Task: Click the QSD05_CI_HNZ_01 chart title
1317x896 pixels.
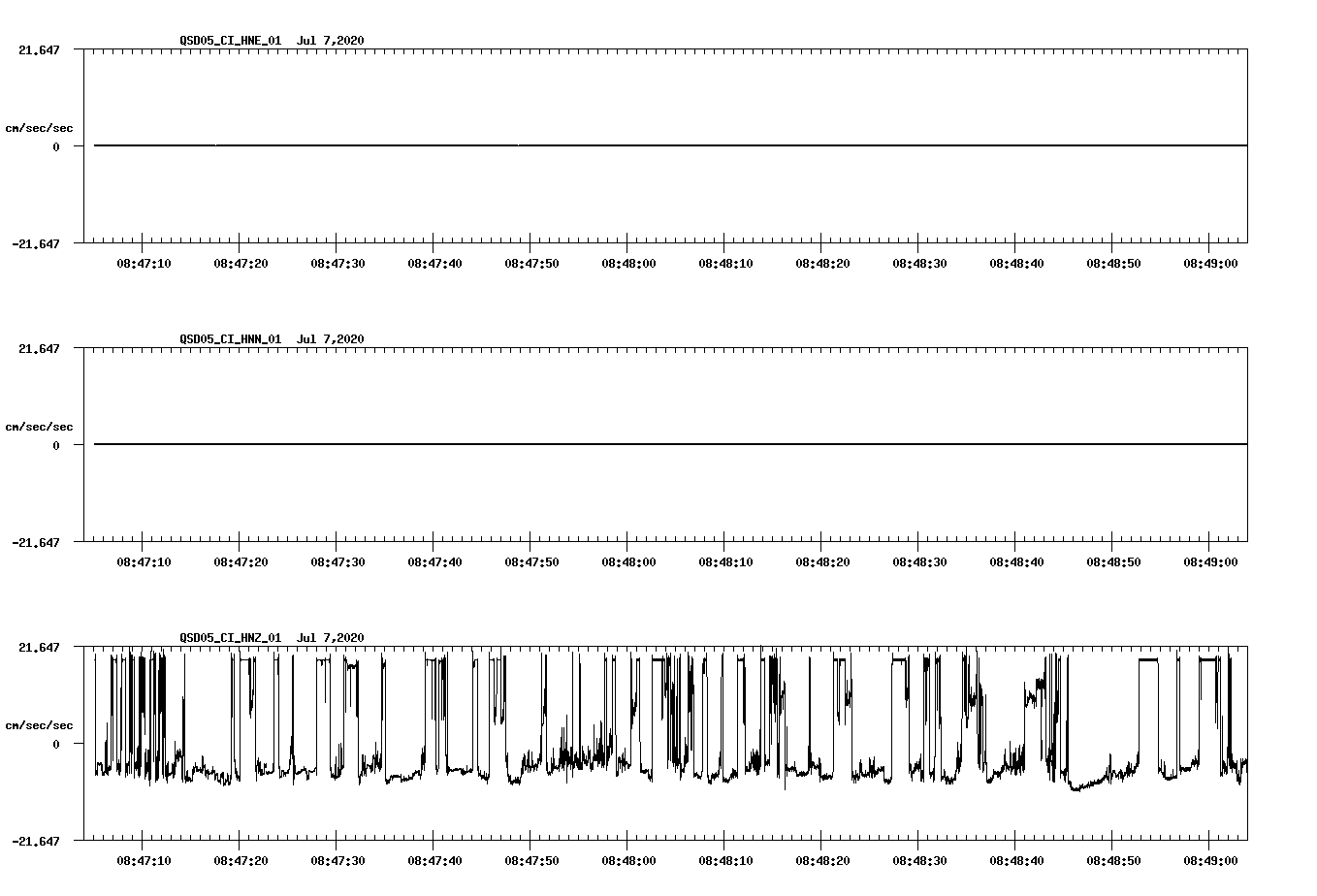Action: coord(273,638)
